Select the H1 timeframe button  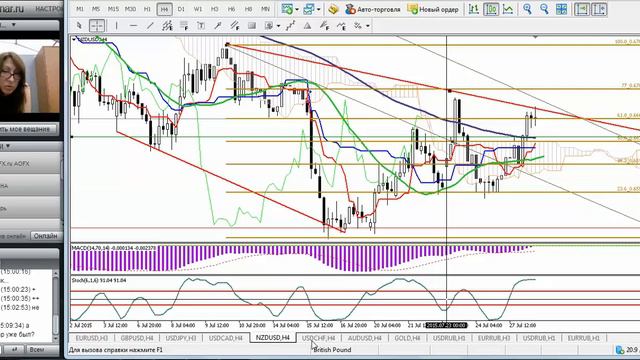(147, 9)
